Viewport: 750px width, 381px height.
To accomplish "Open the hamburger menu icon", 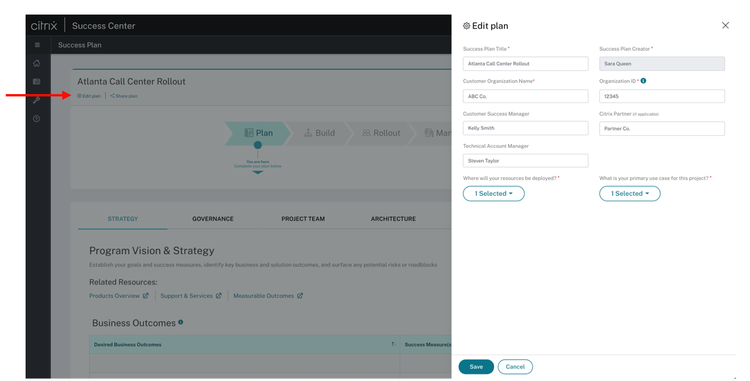I will click(x=37, y=45).
